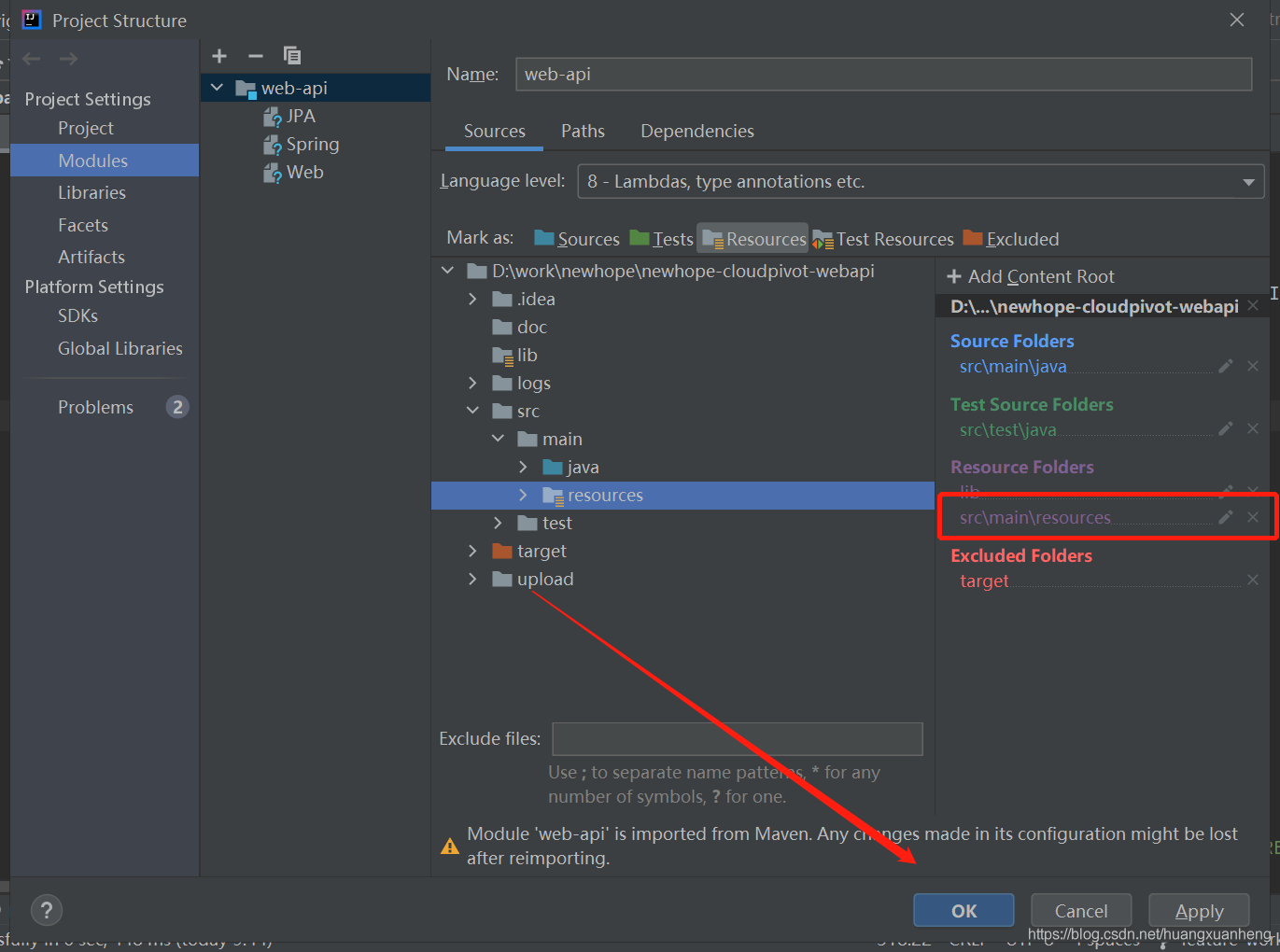The width and height of the screenshot is (1280, 952).
Task: Select the Spring facet
Action: pyautogui.click(x=301, y=144)
